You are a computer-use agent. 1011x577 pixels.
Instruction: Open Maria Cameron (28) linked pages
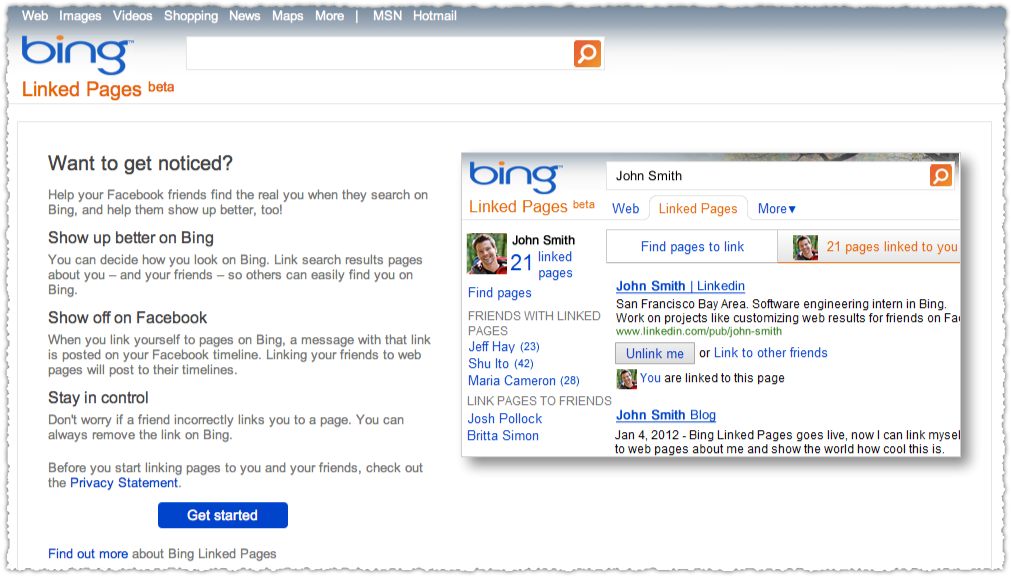(x=524, y=380)
